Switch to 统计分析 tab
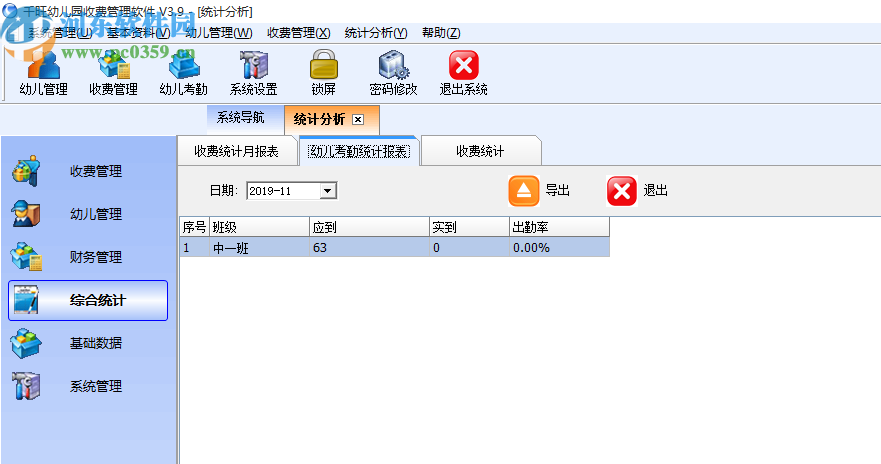Image resolution: width=881 pixels, height=464 pixels. [331, 120]
